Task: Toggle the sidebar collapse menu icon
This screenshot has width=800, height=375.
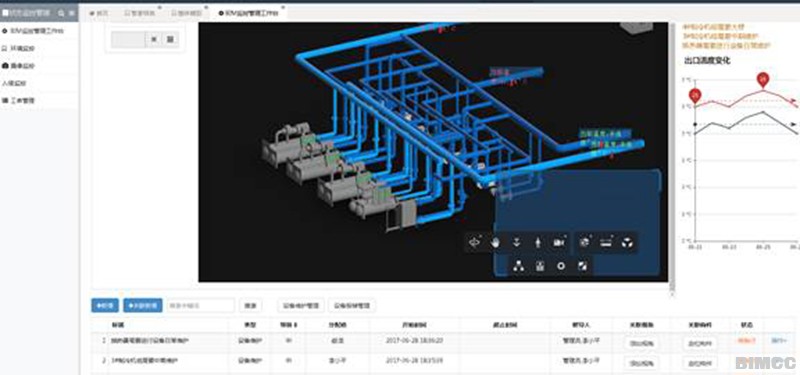Action: pyautogui.click(x=71, y=12)
